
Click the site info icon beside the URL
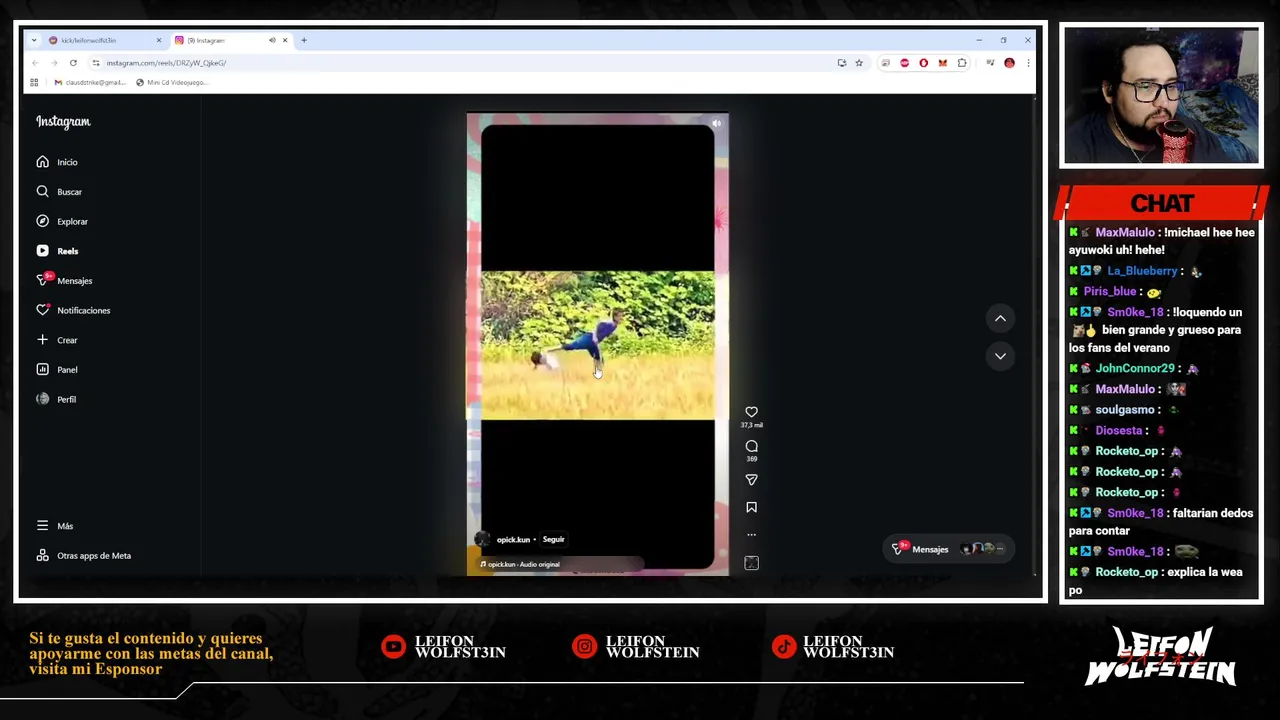(x=98, y=63)
